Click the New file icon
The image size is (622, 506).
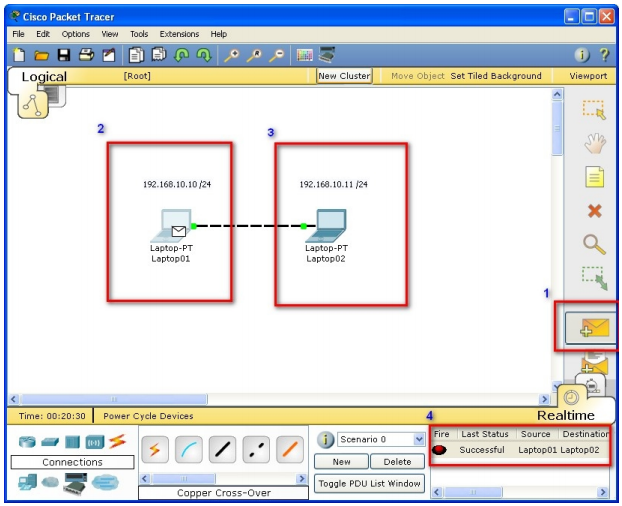[x=19, y=55]
